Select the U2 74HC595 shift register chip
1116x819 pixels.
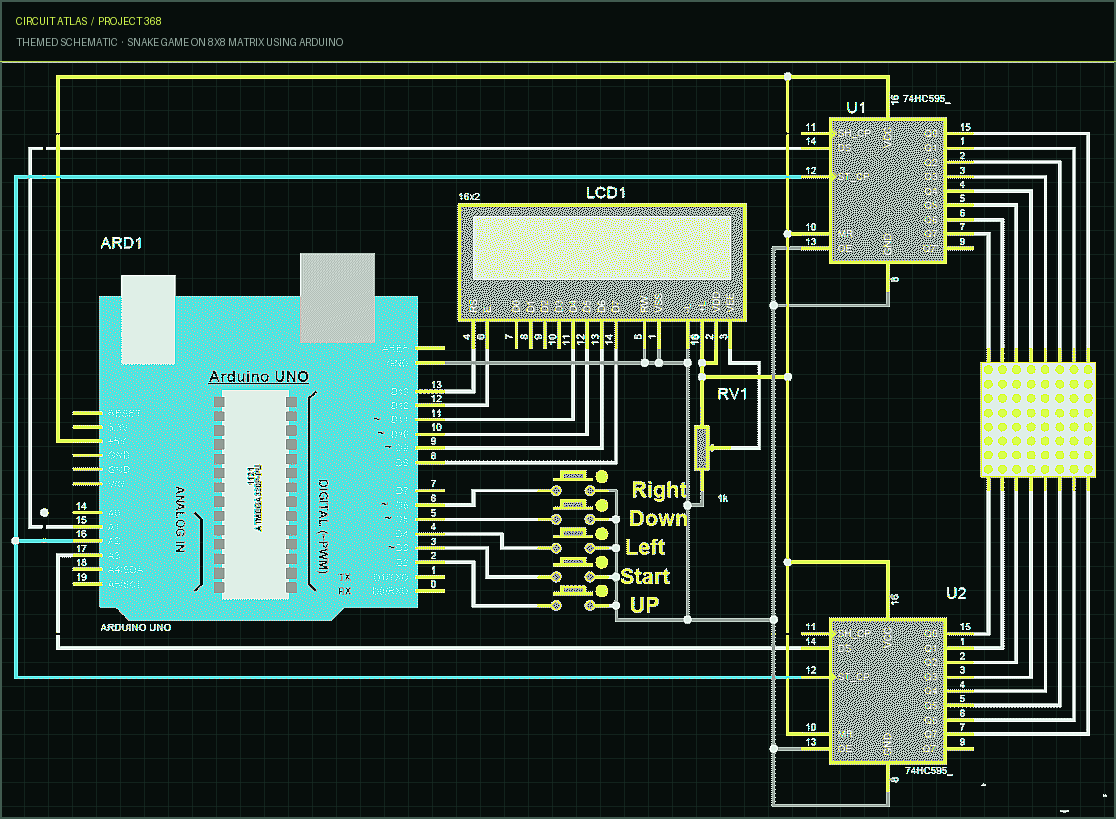pyautogui.click(x=888, y=691)
